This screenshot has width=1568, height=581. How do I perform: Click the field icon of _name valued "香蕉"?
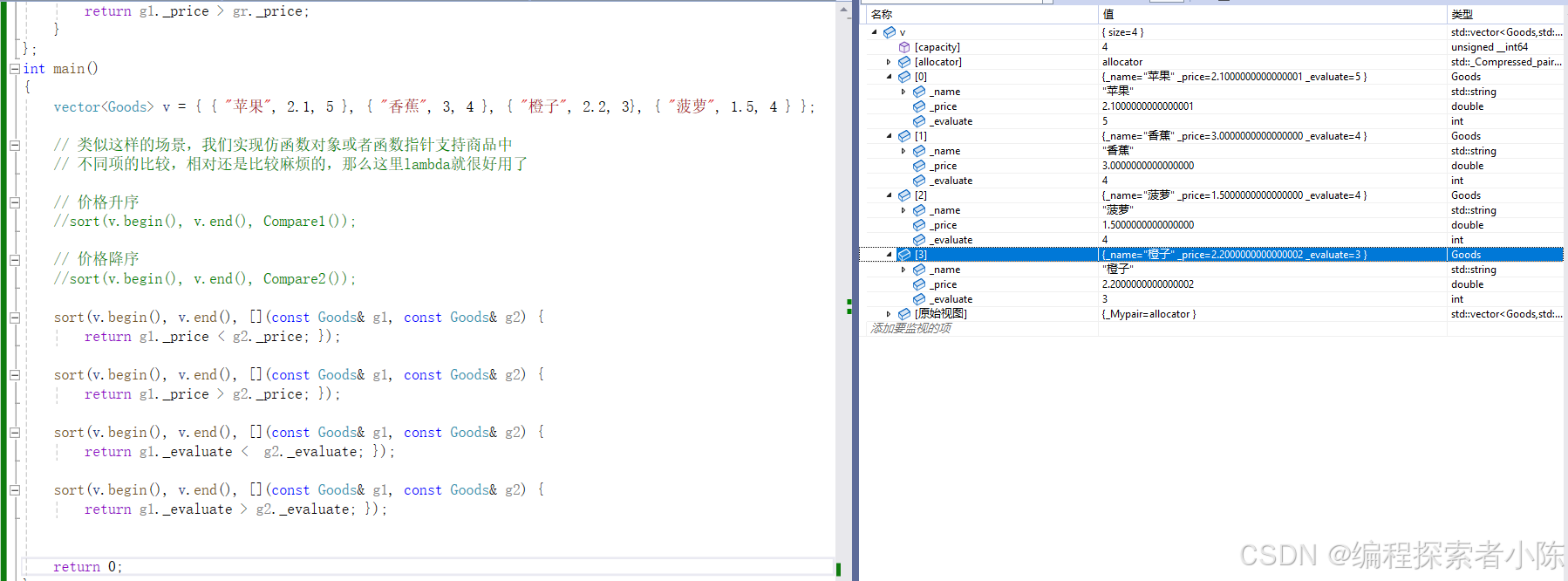point(919,151)
